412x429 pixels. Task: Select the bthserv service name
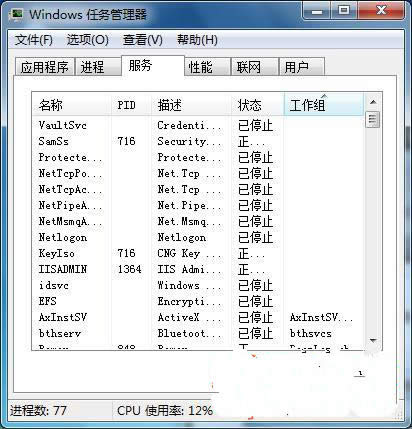click(60, 333)
